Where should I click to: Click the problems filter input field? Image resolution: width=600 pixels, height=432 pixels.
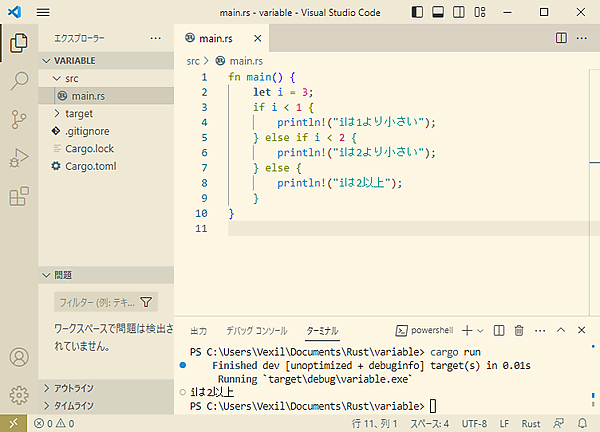click(95, 301)
